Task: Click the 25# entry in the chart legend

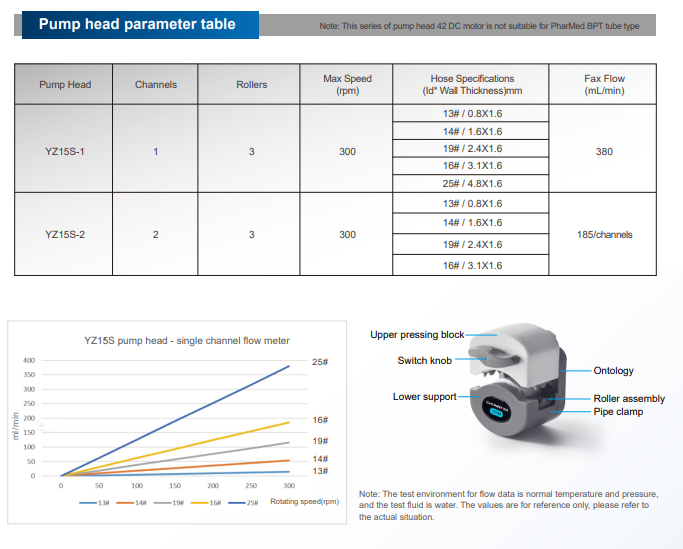Action: [243, 503]
